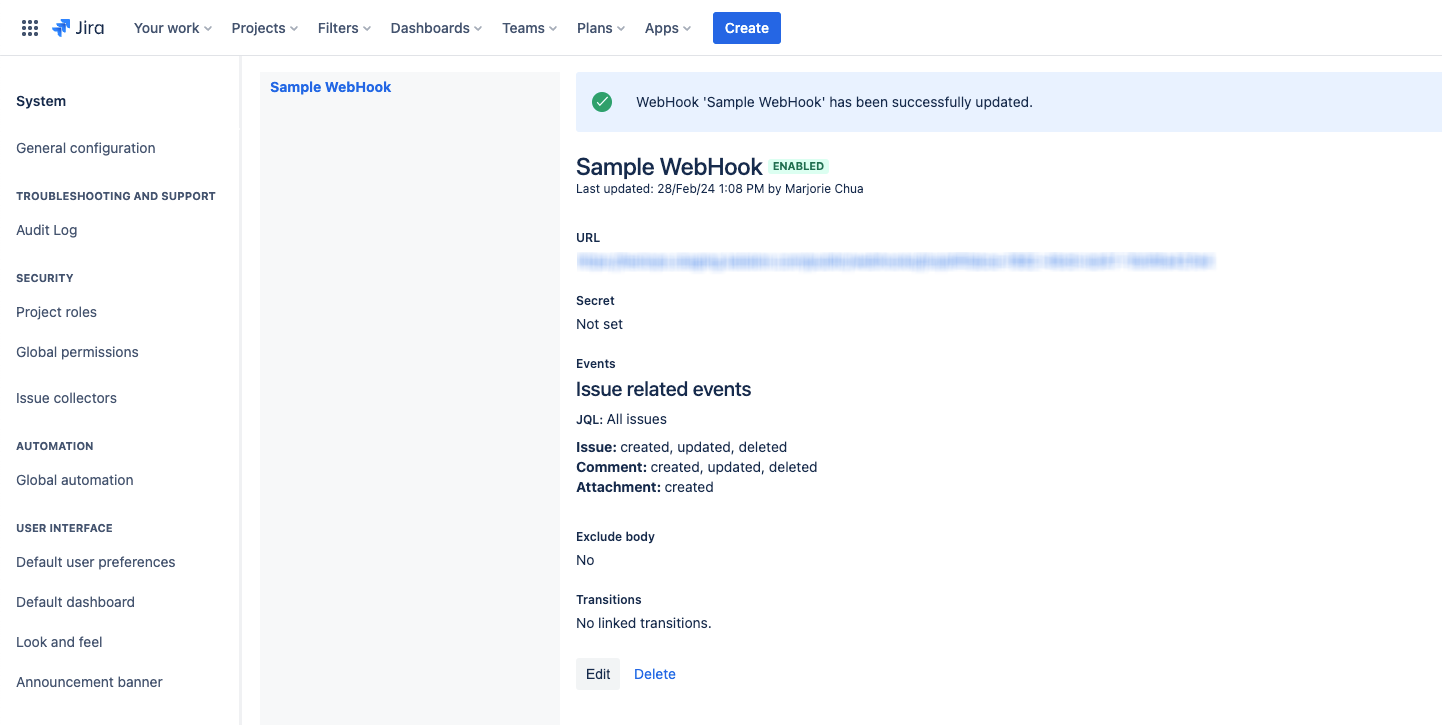Open the Dashboards dropdown
The width and height of the screenshot is (1442, 725).
pyautogui.click(x=435, y=28)
